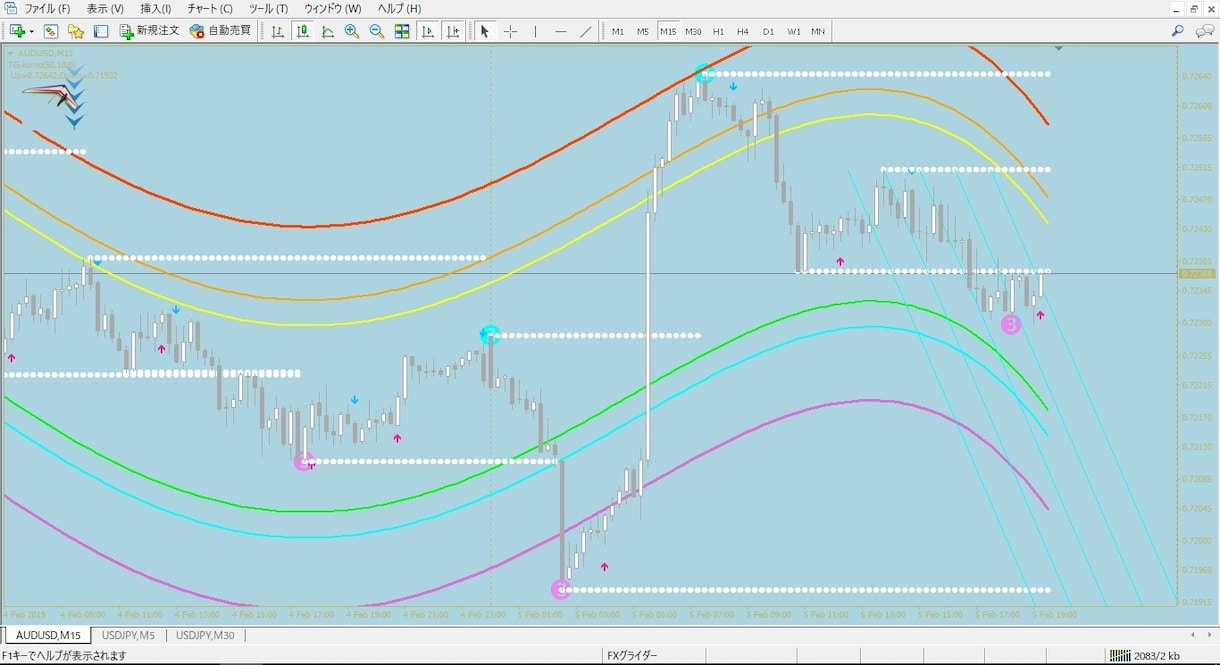
Task: Switch to the USDJPY,M5 chart tab
Action: 128,635
